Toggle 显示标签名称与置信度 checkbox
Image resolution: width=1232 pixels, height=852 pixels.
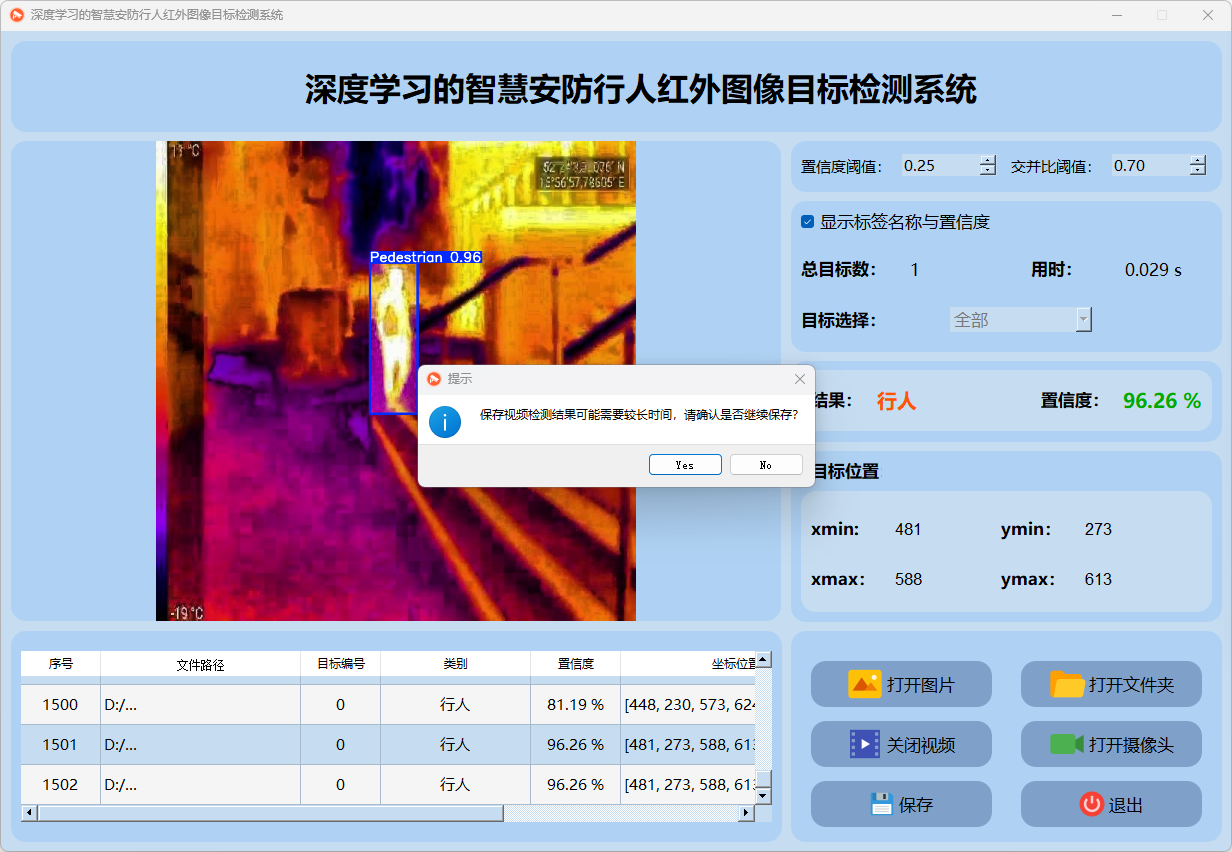click(808, 222)
